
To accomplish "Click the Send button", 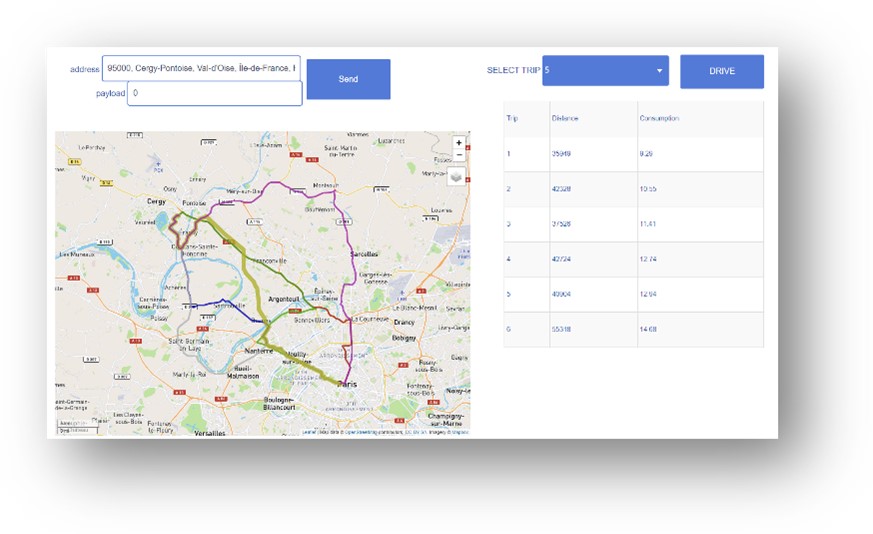I will pos(348,79).
